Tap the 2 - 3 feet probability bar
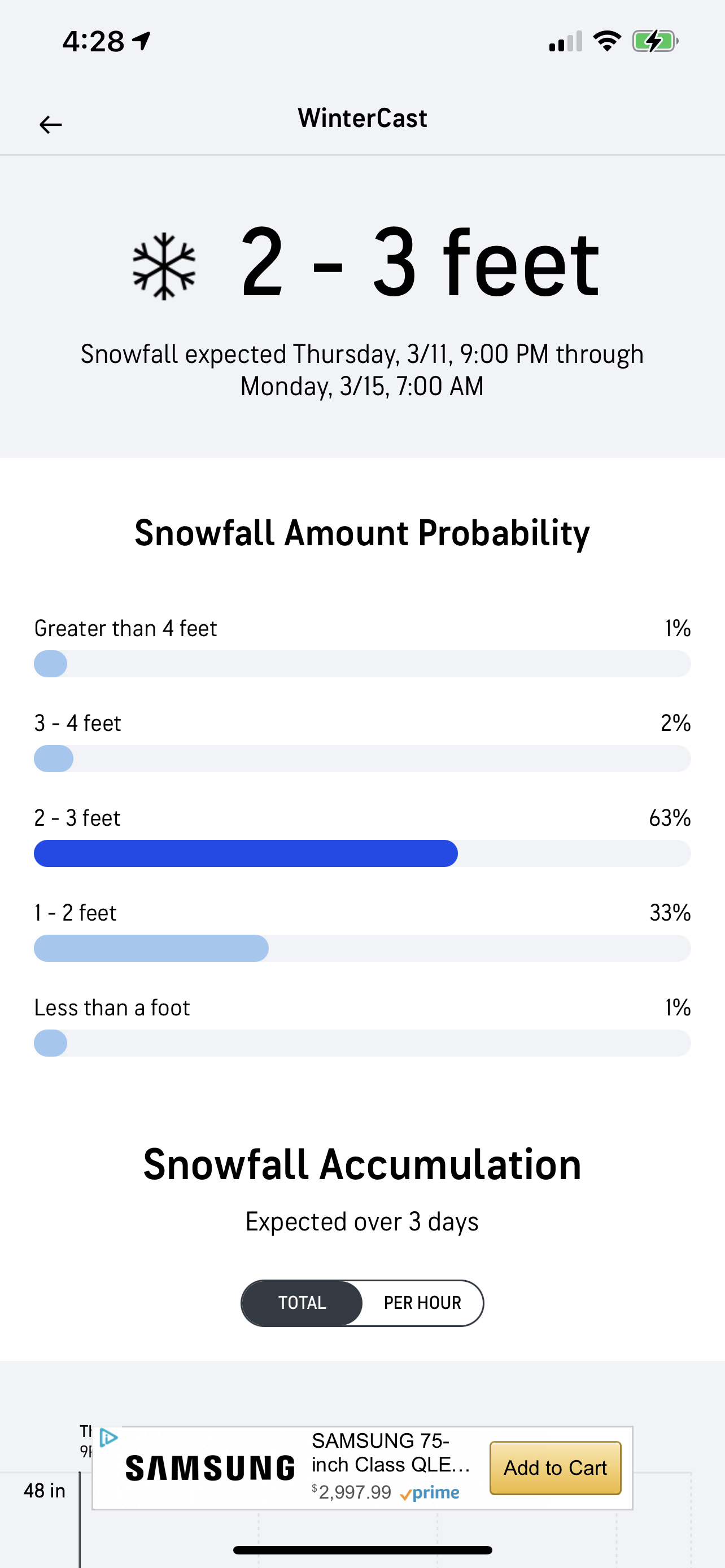This screenshot has width=725, height=1568. (x=362, y=853)
